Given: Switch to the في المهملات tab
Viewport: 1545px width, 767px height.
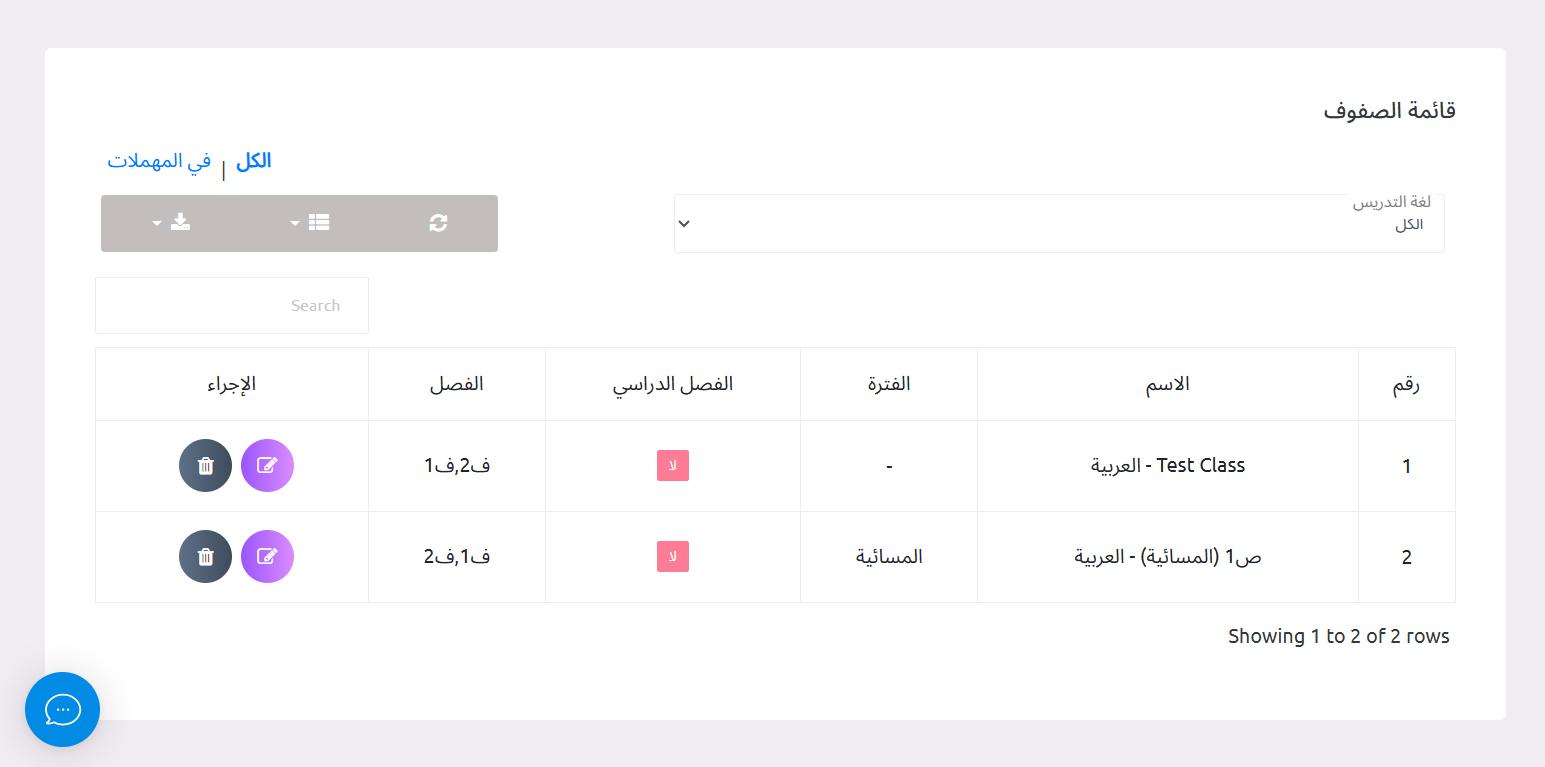Looking at the screenshot, I should pyautogui.click(x=161, y=160).
